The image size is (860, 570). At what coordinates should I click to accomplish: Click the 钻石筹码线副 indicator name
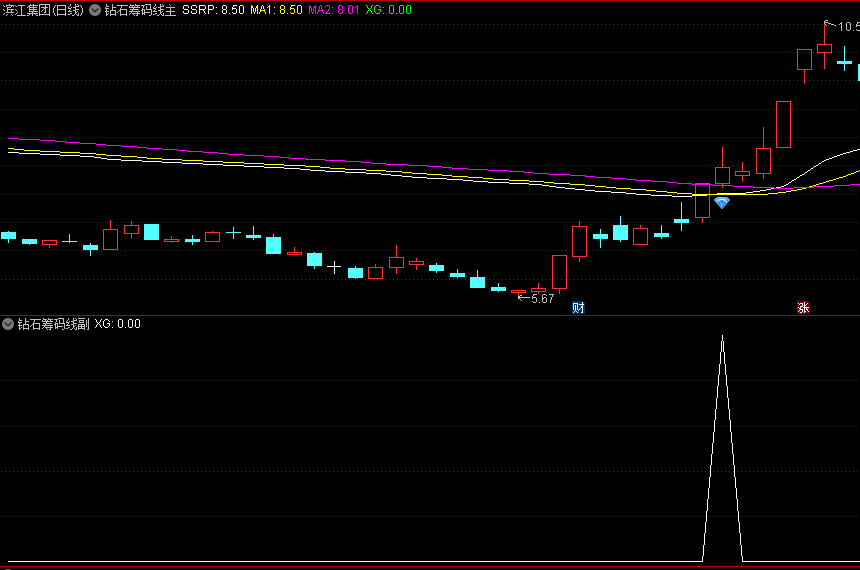(53, 324)
